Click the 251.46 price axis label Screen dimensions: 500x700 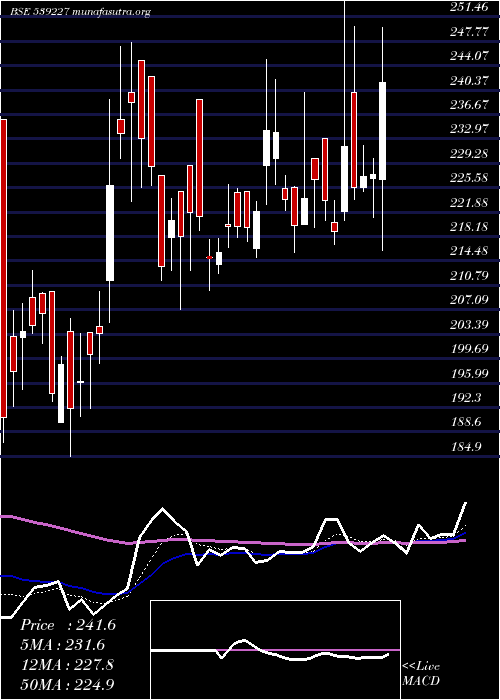[467, 7]
